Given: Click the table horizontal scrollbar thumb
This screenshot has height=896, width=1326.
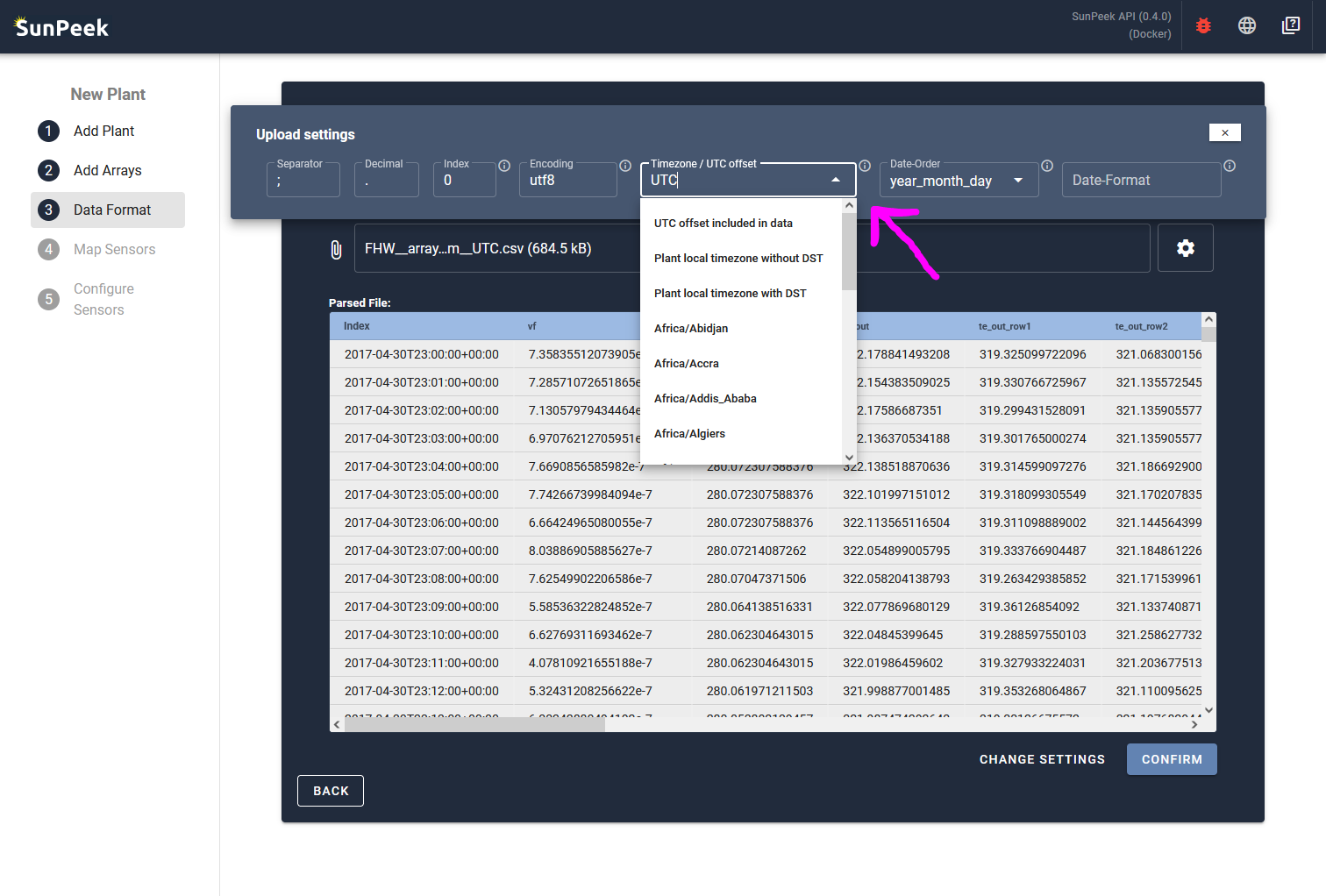Looking at the screenshot, I should tap(474, 724).
